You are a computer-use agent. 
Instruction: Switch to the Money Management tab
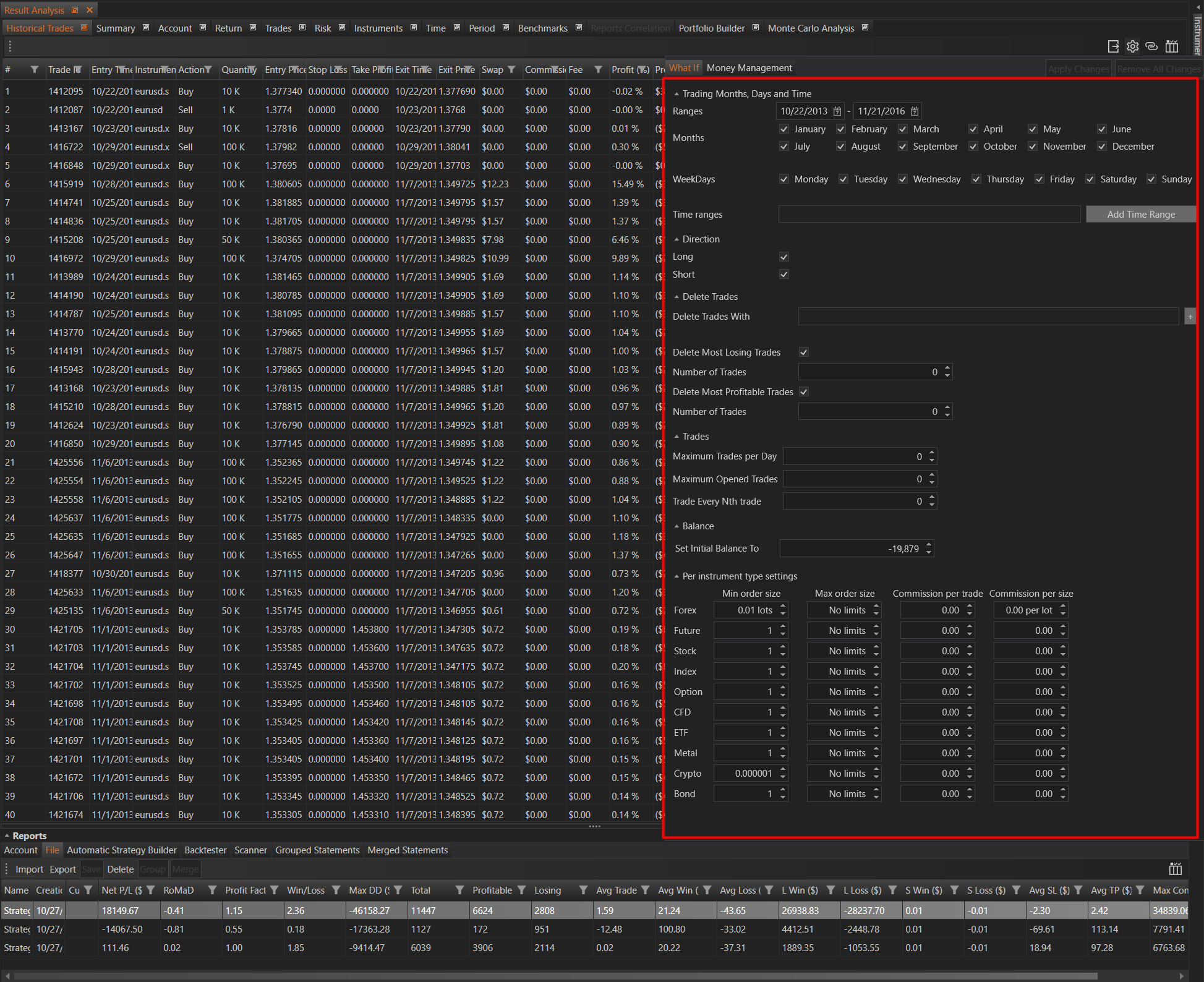coord(749,68)
